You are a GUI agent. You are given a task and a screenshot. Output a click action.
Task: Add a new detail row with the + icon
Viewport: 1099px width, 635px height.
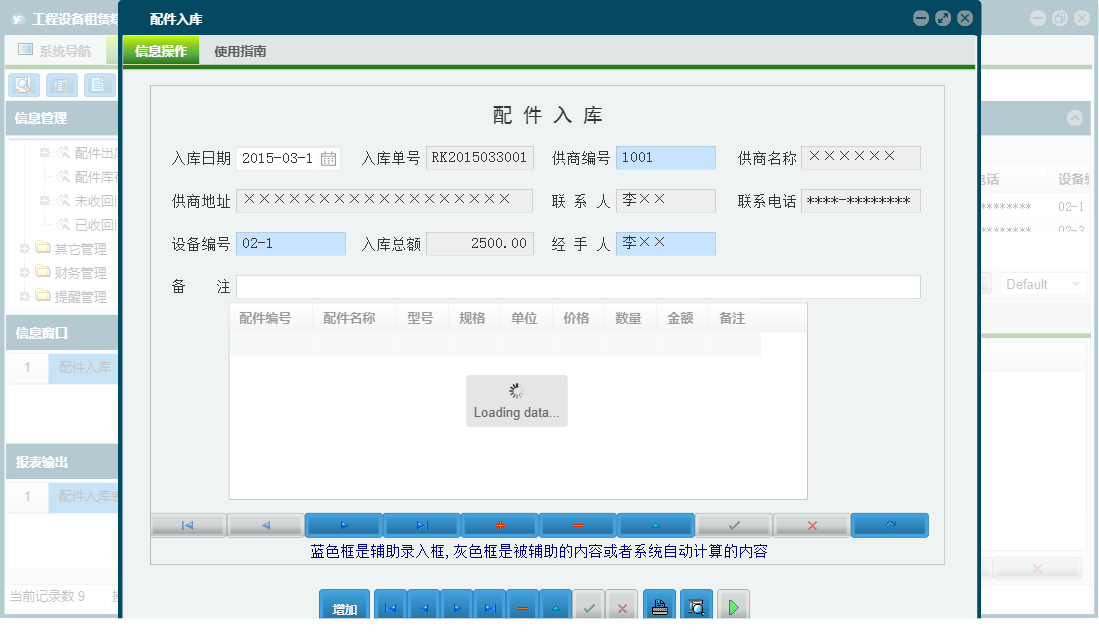tap(498, 525)
